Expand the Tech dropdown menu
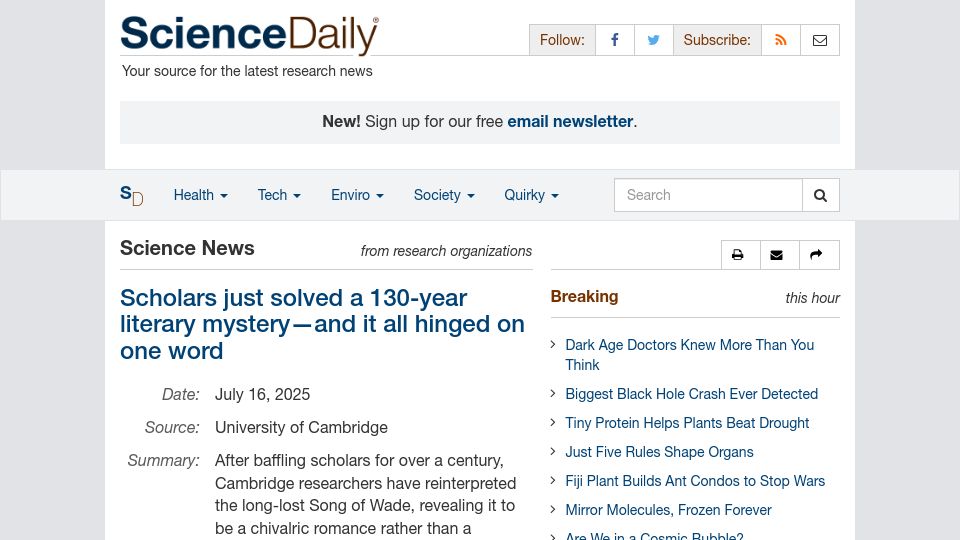The width and height of the screenshot is (960, 540). (x=279, y=195)
